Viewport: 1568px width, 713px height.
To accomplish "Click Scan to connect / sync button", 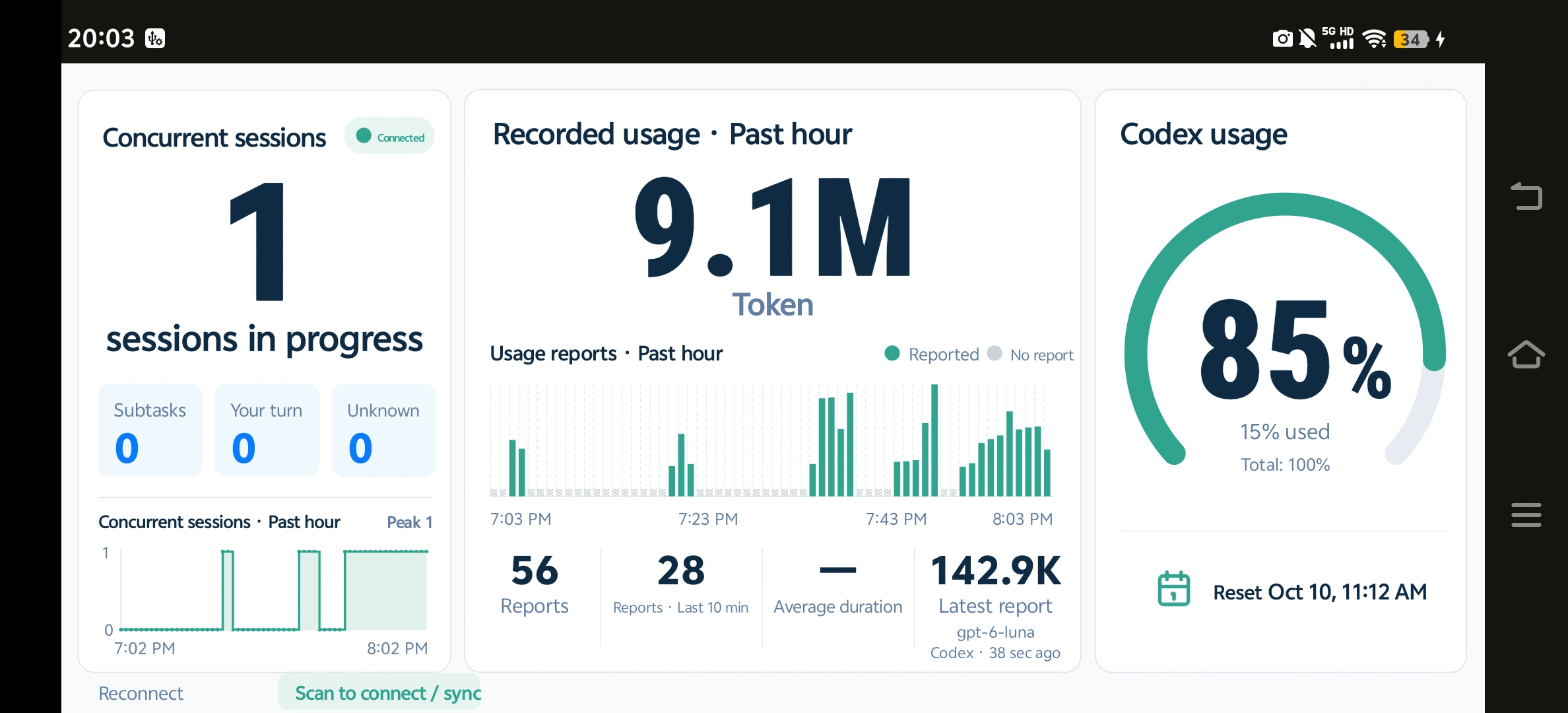I will [379, 693].
